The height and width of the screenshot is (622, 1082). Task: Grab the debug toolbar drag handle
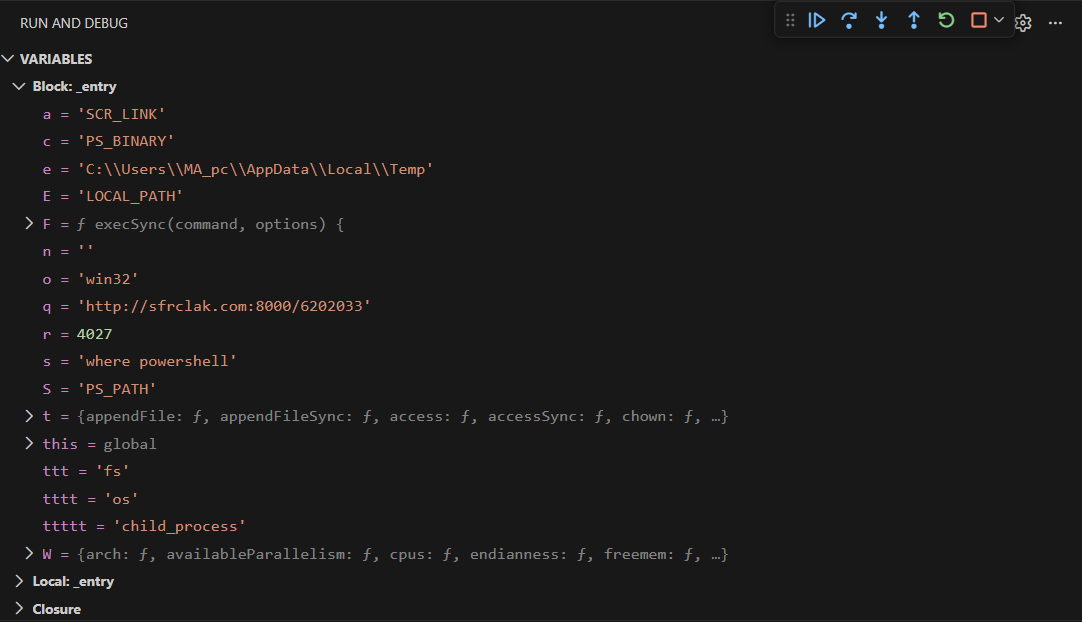[790, 20]
